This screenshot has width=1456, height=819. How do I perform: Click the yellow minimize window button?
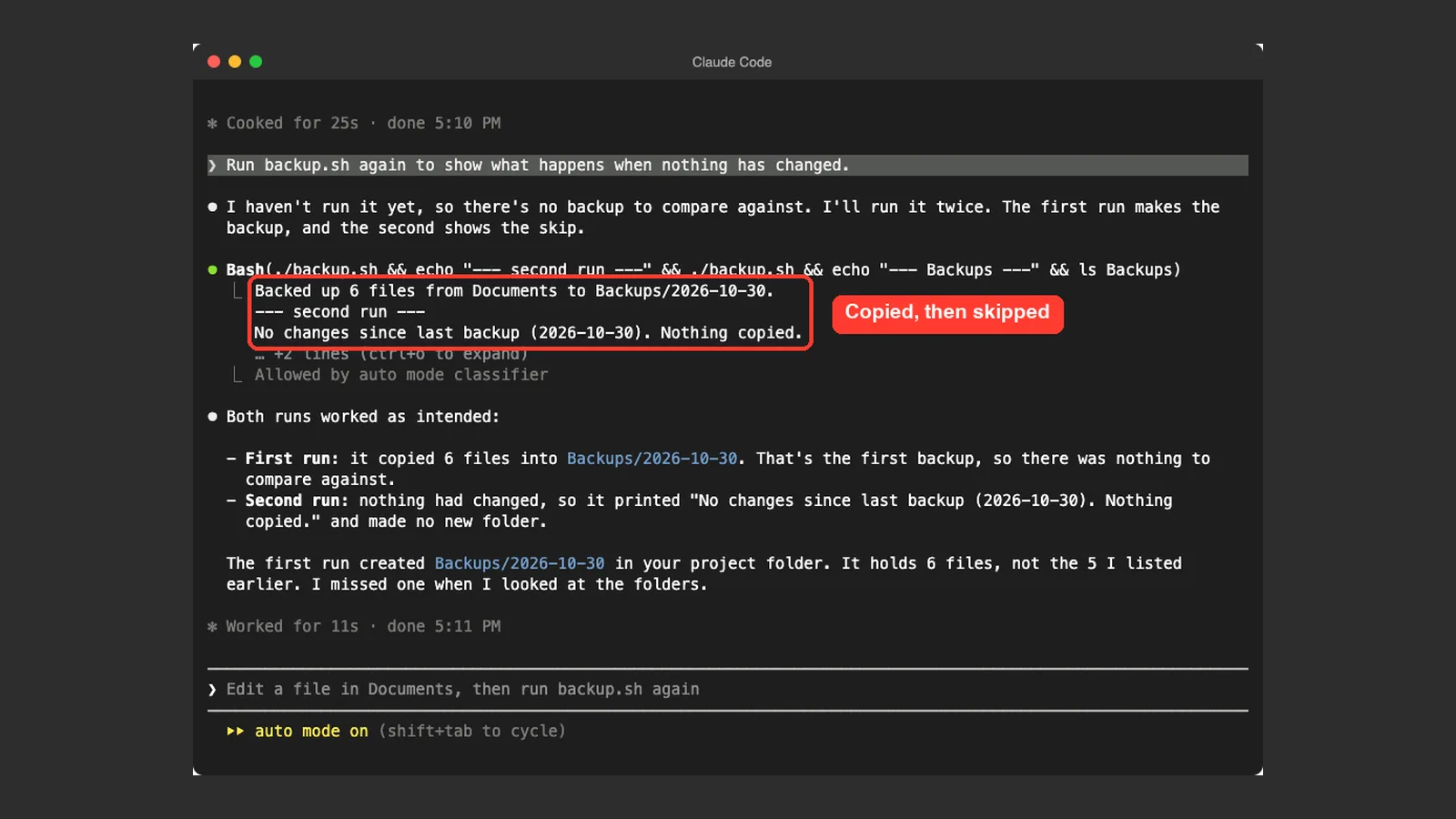pos(235,62)
